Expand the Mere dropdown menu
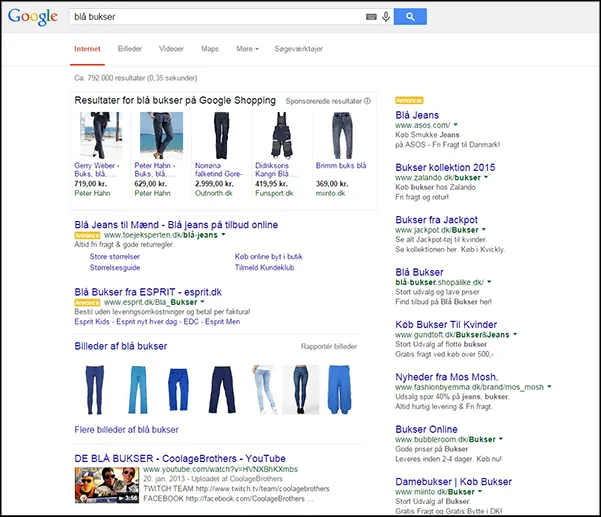Viewport: 601px width, 517px height. [248, 49]
